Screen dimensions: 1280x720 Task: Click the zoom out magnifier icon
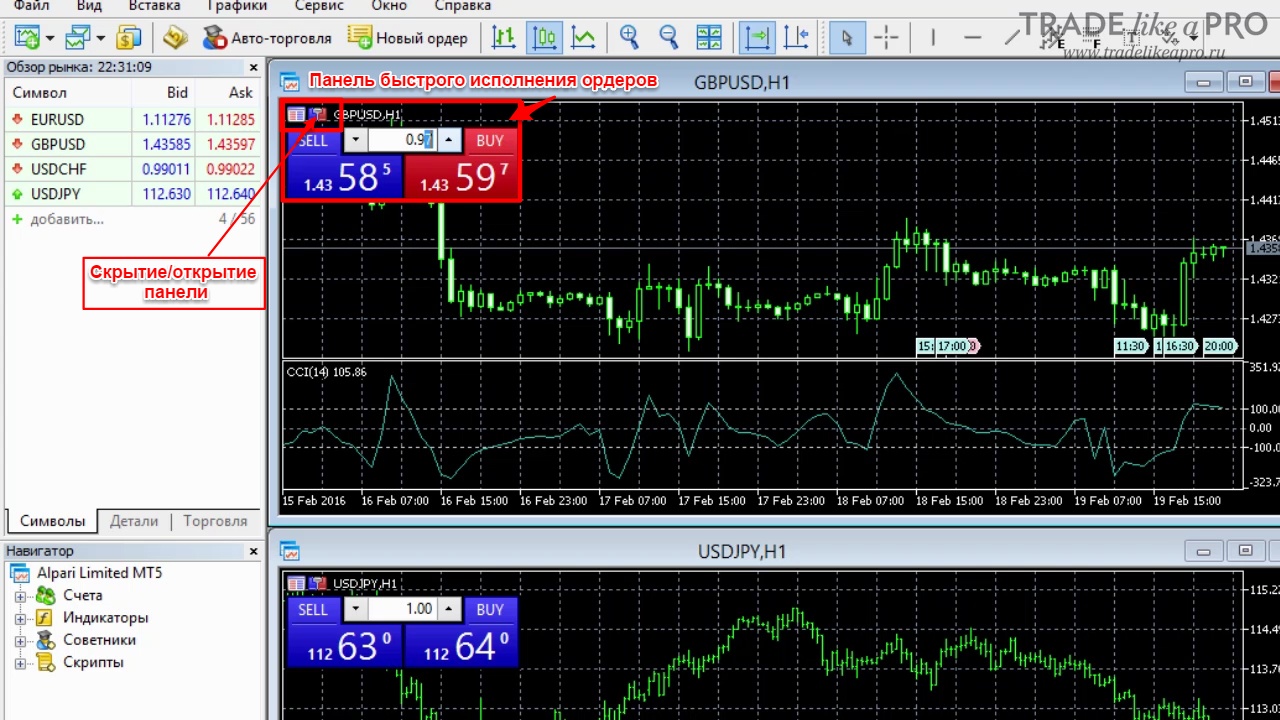(669, 38)
